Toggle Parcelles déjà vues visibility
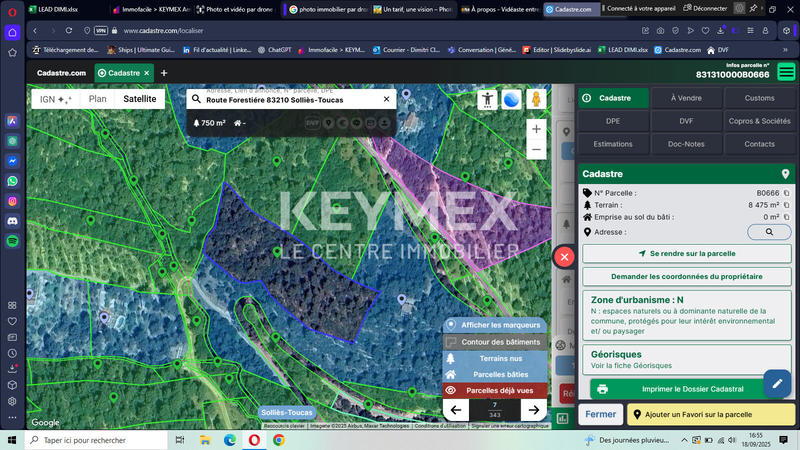 point(496,390)
